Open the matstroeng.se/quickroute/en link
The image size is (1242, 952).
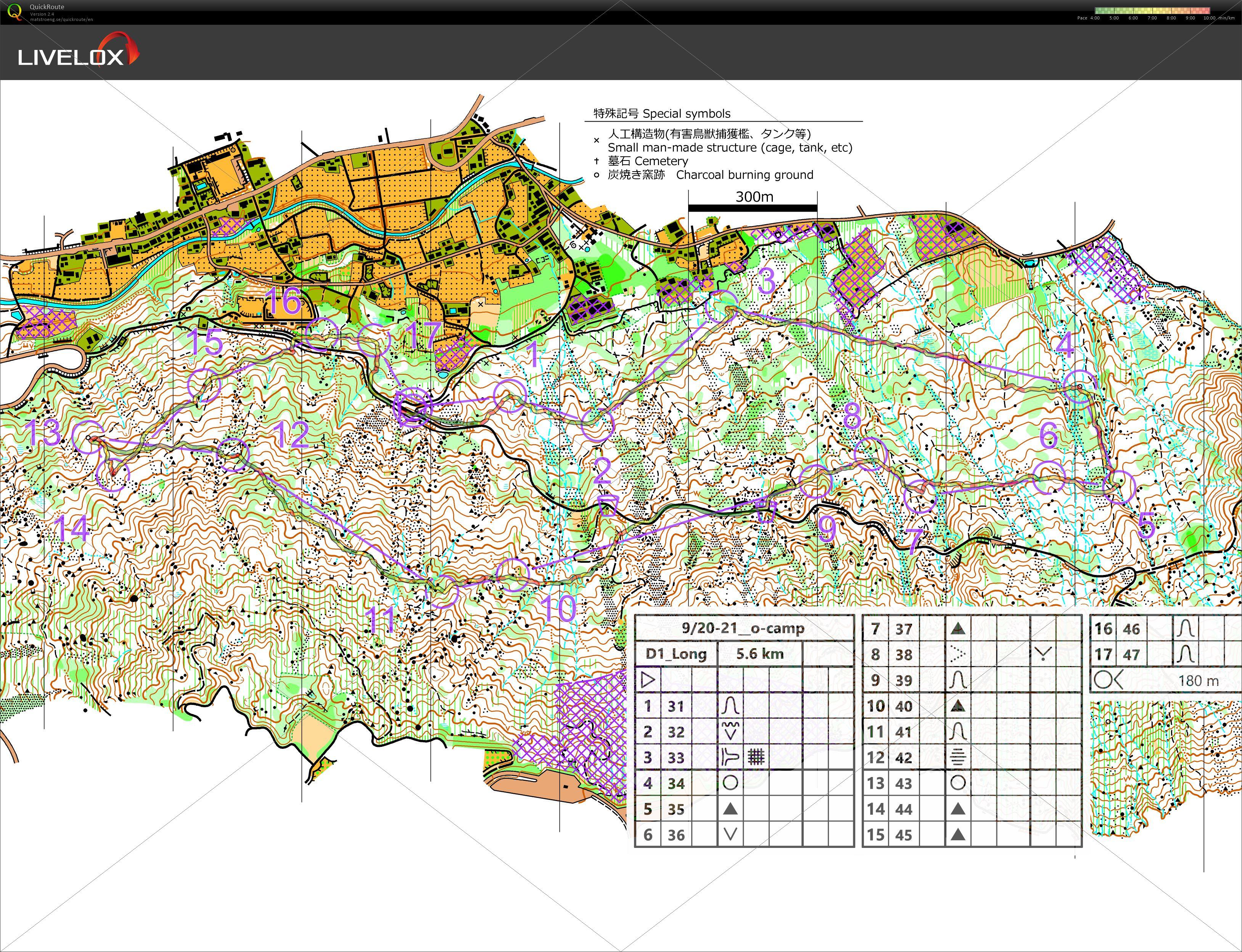point(61,19)
